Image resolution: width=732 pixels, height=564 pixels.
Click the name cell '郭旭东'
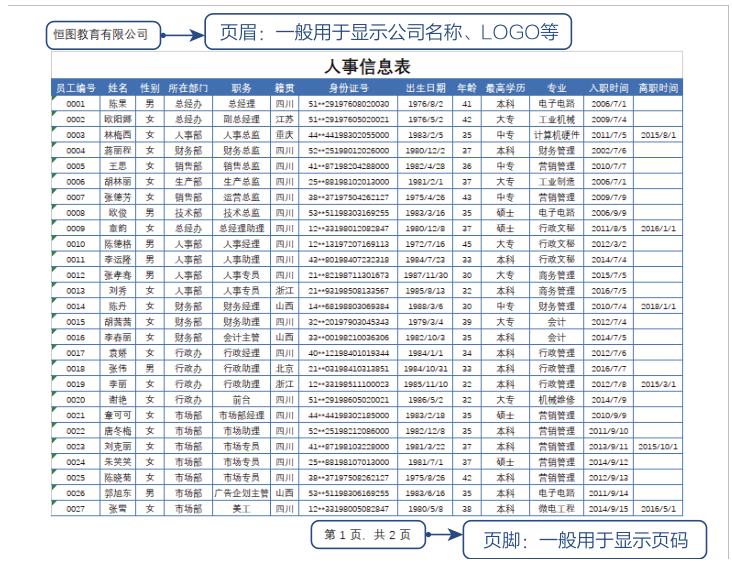(118, 494)
